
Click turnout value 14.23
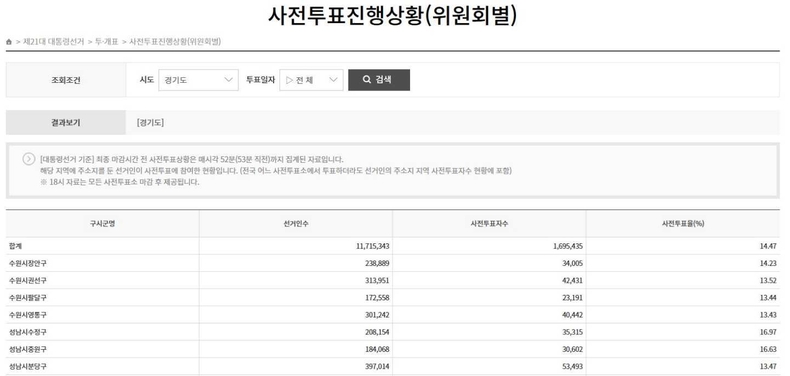[x=769, y=263]
